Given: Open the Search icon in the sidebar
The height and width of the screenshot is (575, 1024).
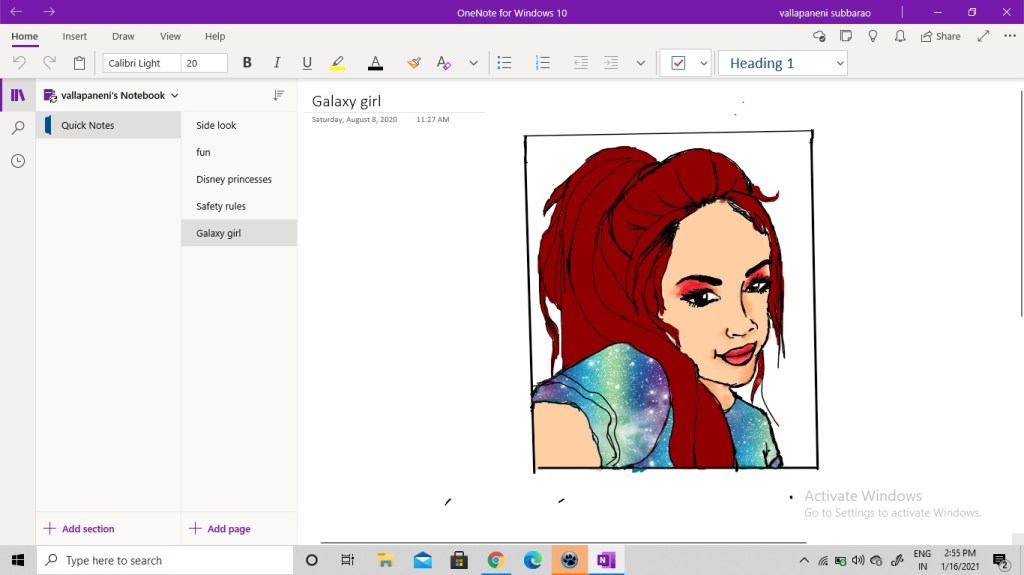Looking at the screenshot, I should pos(18,128).
